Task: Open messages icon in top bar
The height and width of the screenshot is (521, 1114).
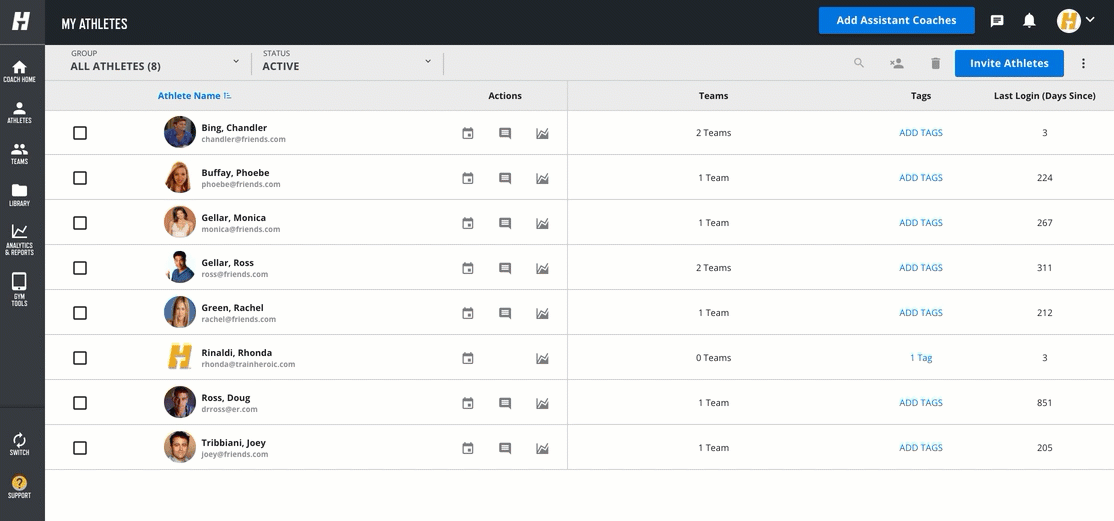Action: click(997, 21)
